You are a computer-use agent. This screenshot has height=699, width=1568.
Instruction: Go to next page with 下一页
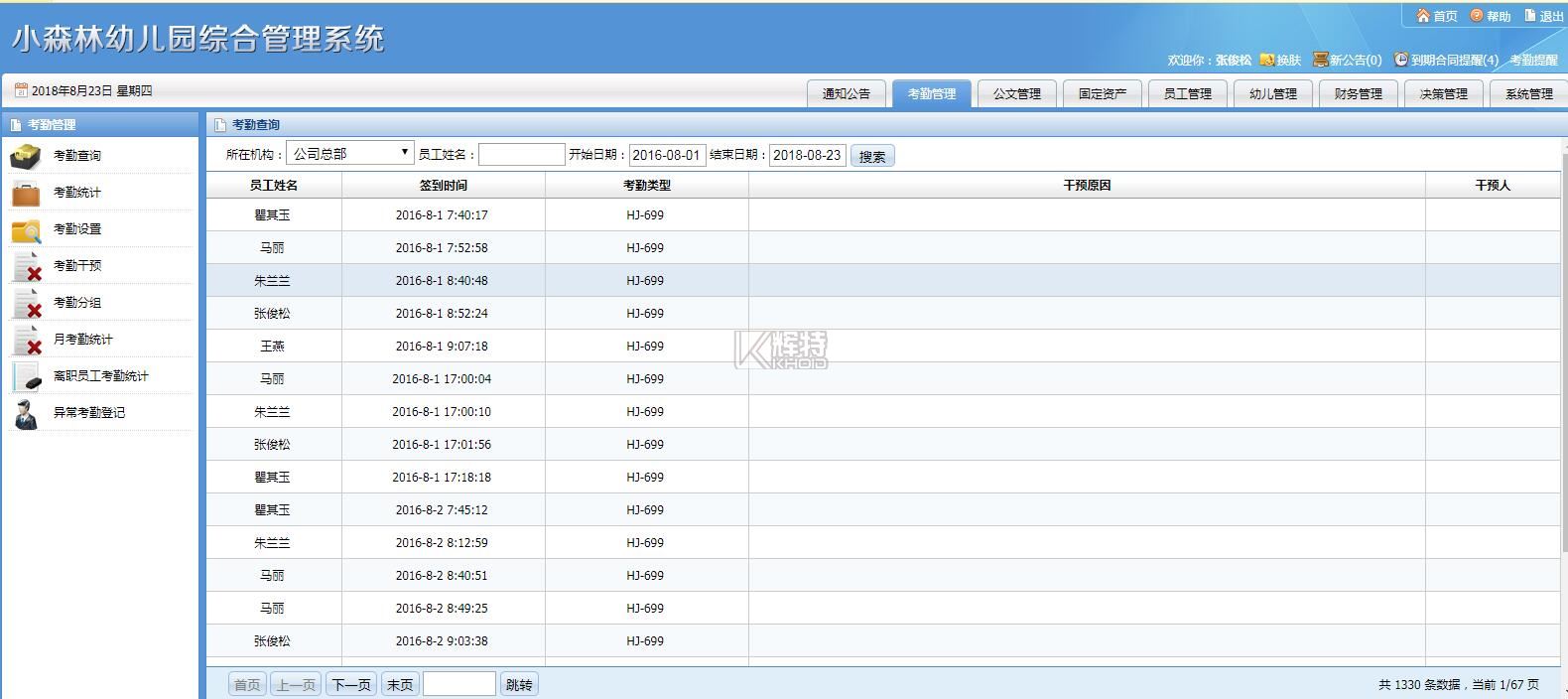click(351, 684)
